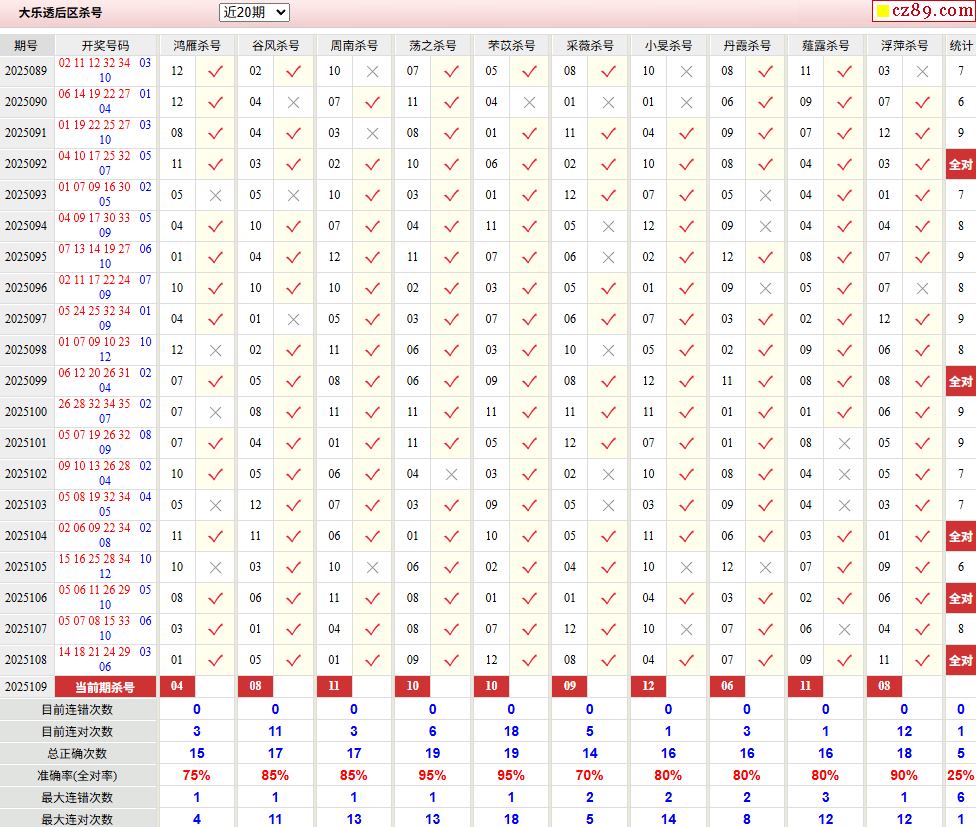Image resolution: width=976 pixels, height=827 pixels.
Task: Select issue number 2025109
Action: [26, 687]
